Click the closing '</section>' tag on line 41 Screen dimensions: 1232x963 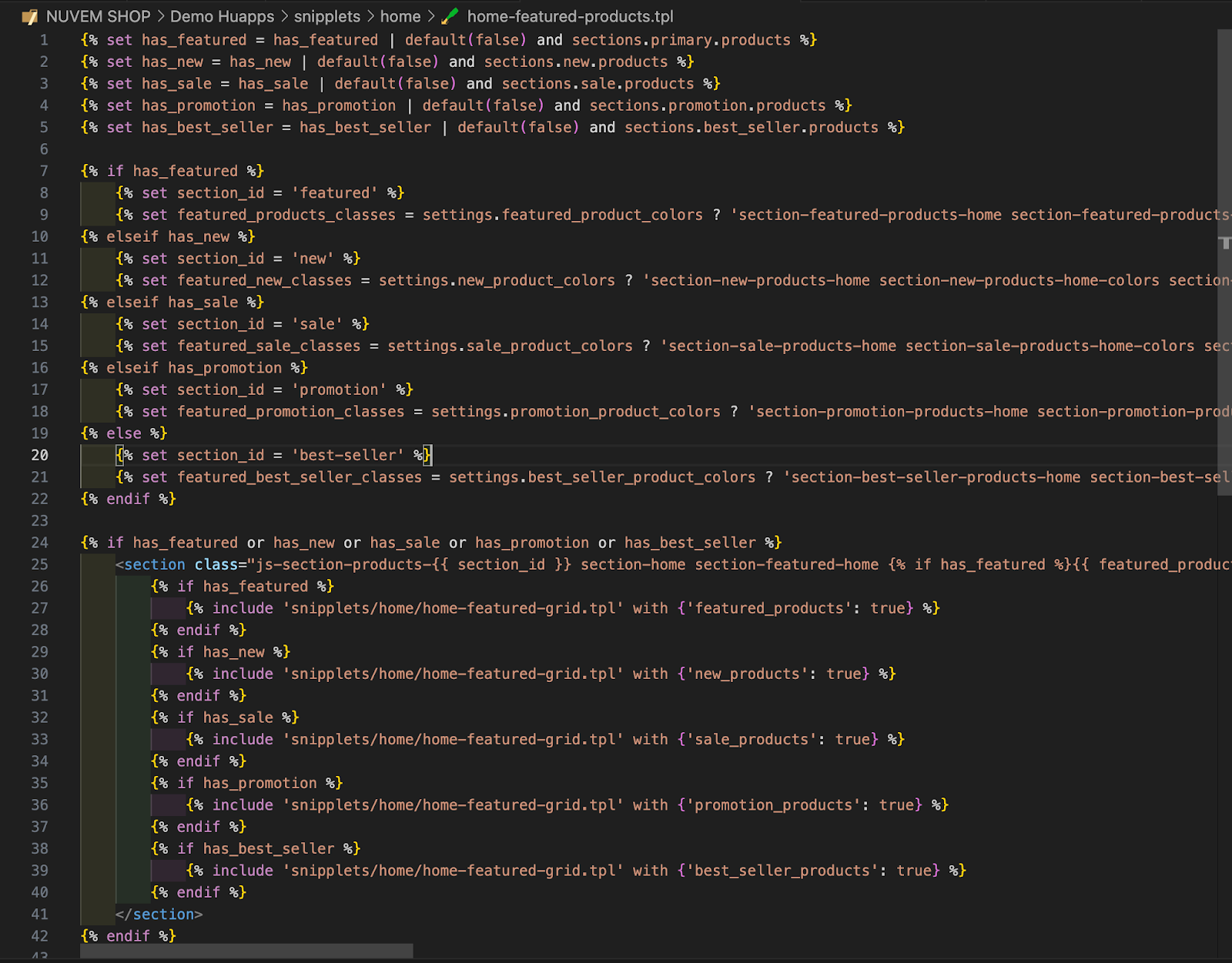click(x=159, y=914)
